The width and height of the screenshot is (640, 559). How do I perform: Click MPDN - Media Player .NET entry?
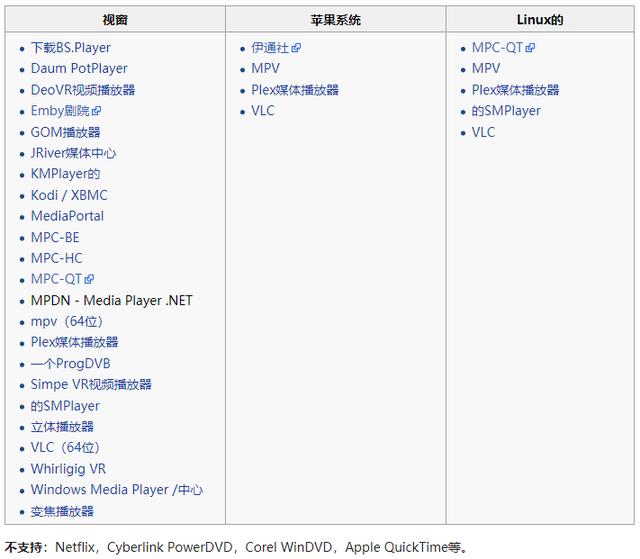pos(111,300)
